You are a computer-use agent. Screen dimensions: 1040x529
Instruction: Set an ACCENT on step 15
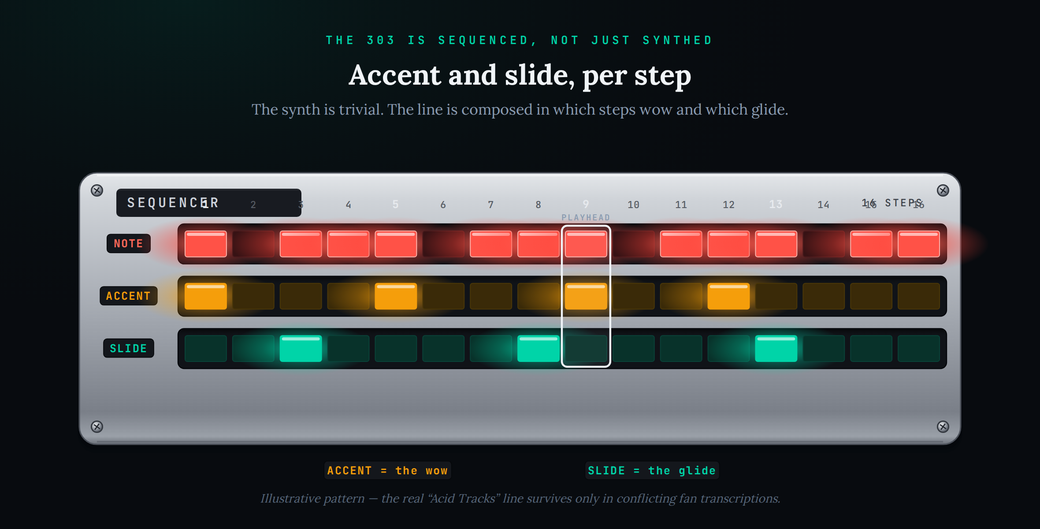pyautogui.click(x=871, y=296)
